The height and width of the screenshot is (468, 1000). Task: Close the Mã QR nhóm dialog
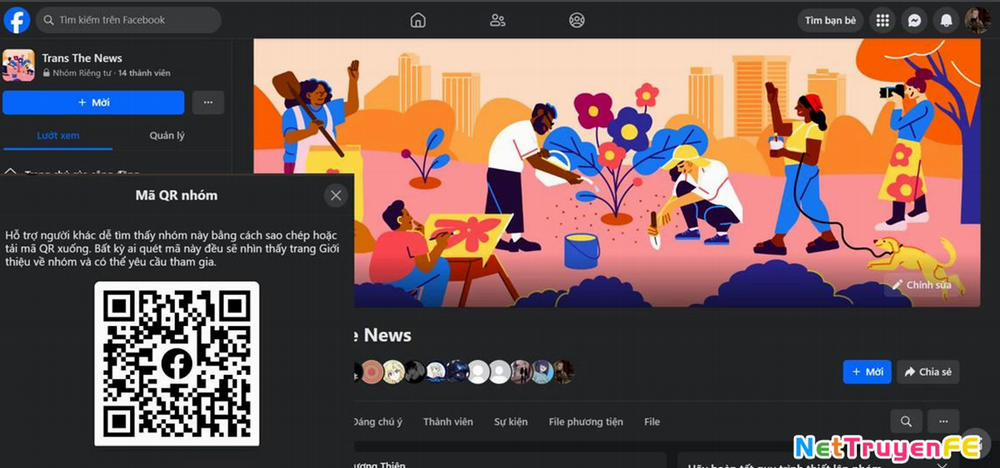[x=336, y=196]
